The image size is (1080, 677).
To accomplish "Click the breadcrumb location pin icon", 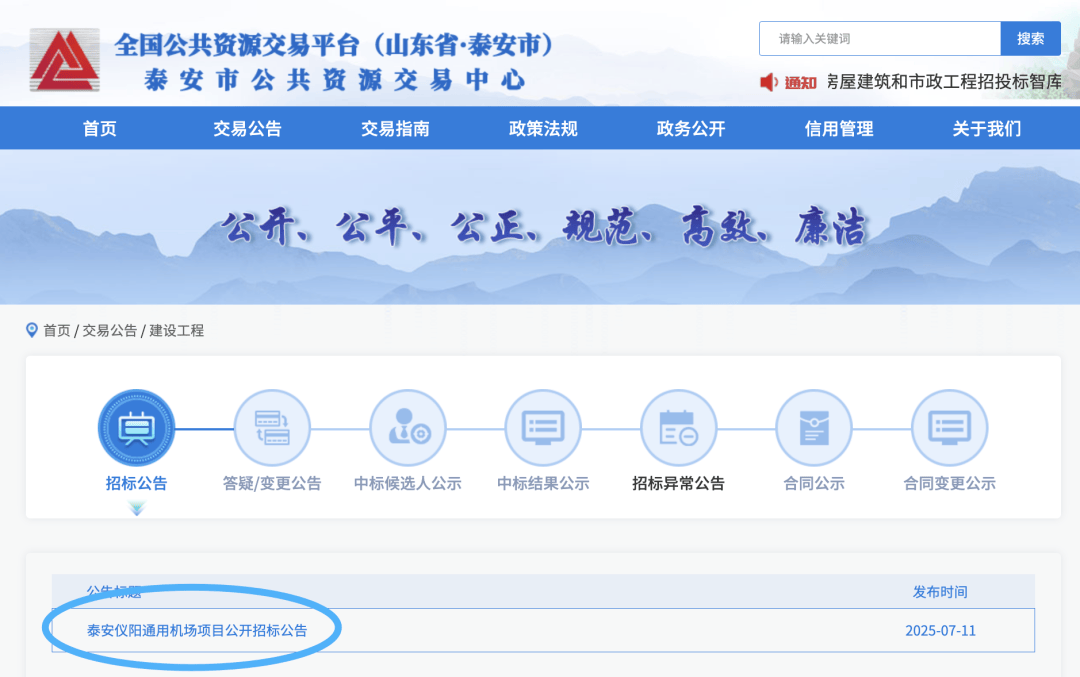I will pyautogui.click(x=31, y=330).
